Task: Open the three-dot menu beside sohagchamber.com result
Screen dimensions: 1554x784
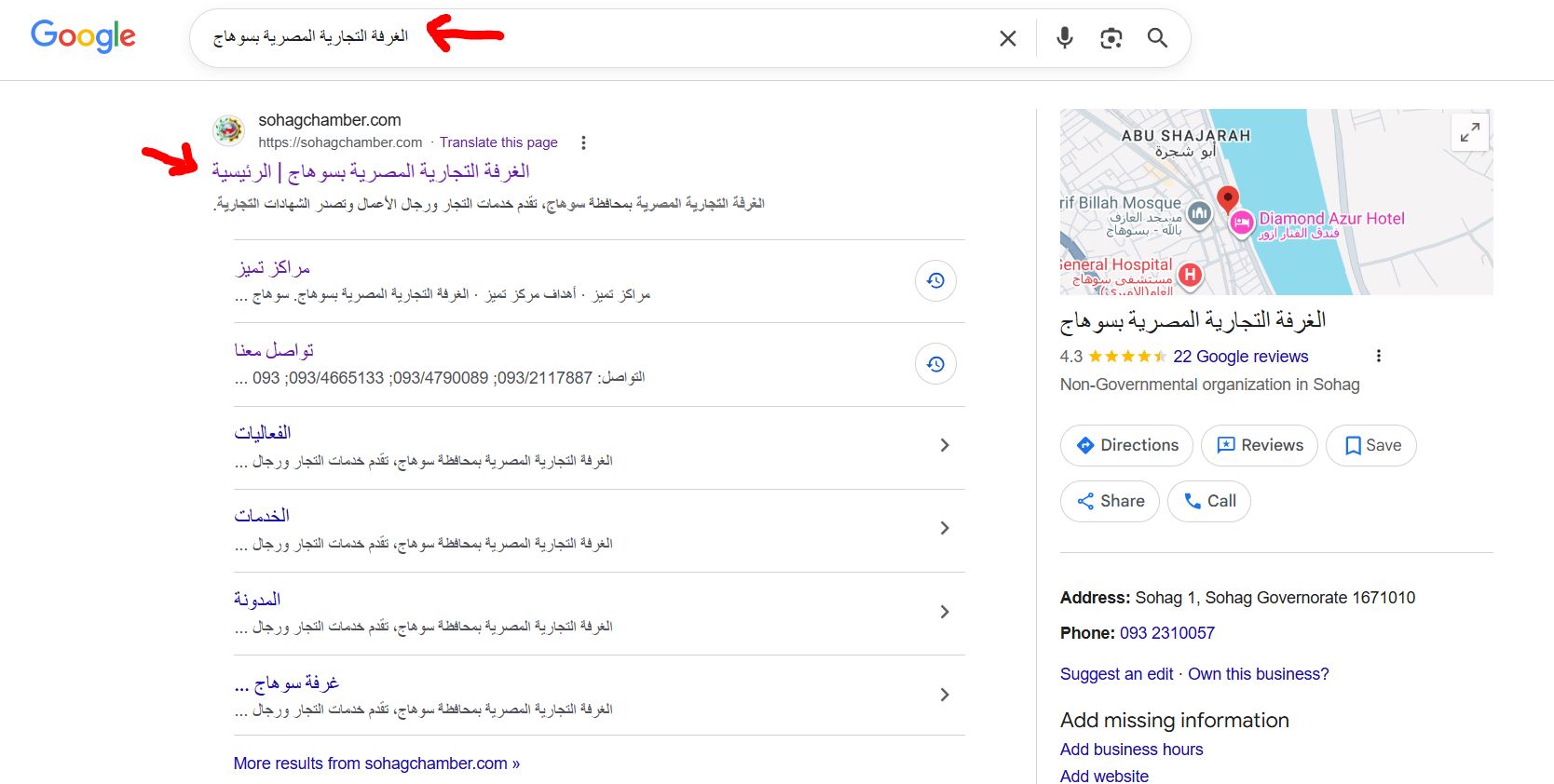Action: click(583, 142)
